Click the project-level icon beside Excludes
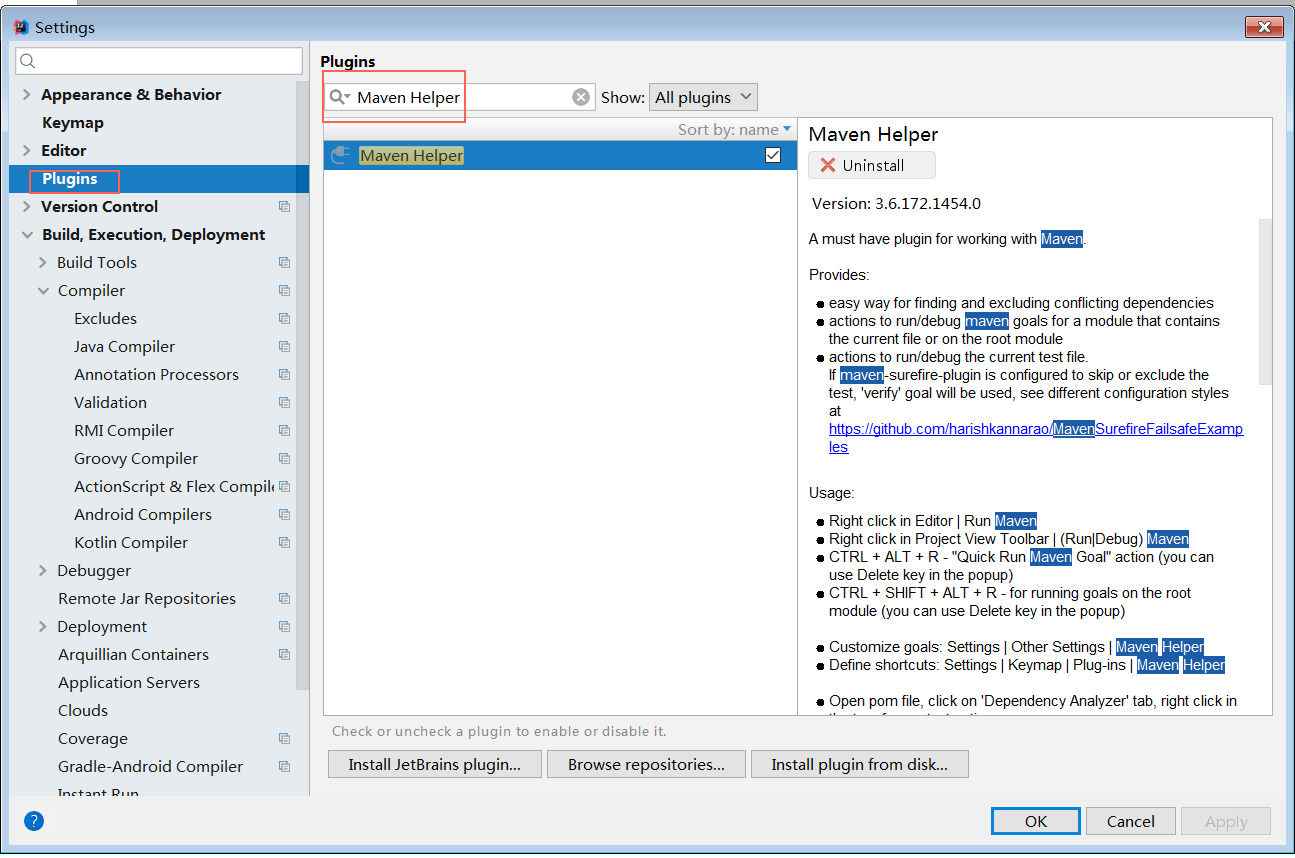 pyautogui.click(x=285, y=318)
